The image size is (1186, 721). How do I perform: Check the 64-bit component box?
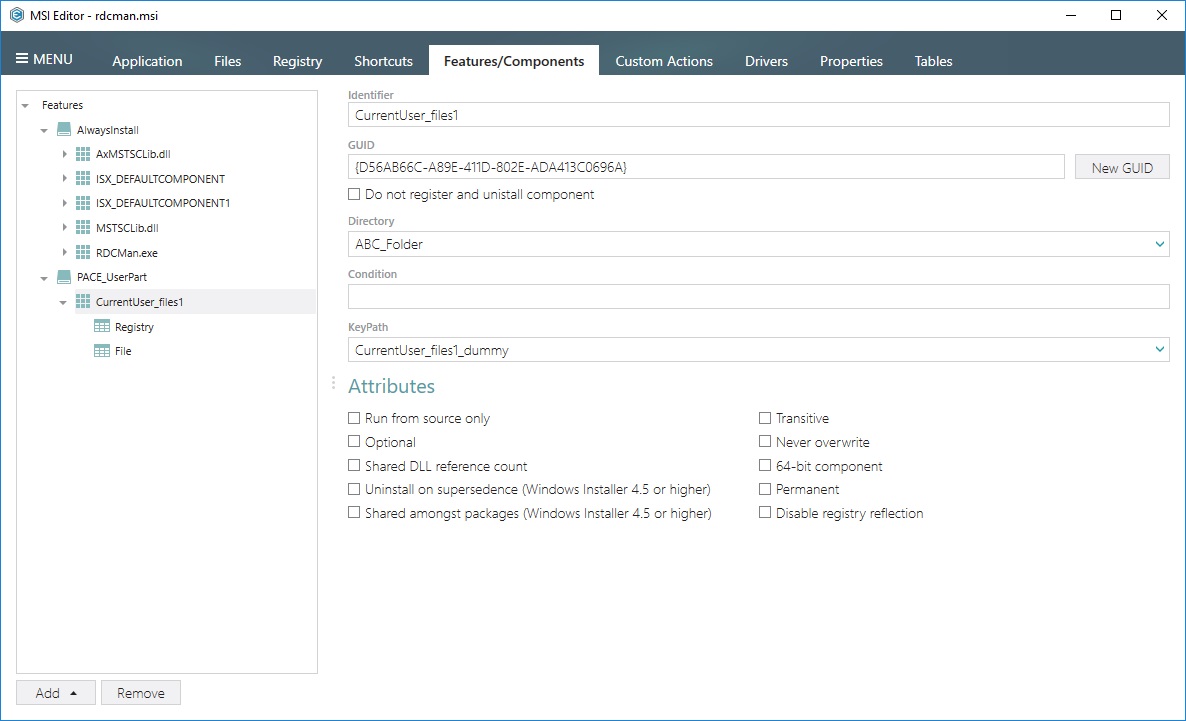point(765,466)
